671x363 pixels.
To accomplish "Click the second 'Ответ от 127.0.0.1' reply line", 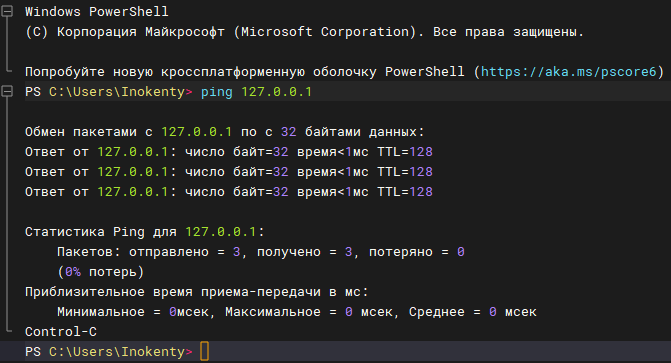I will [229, 172].
